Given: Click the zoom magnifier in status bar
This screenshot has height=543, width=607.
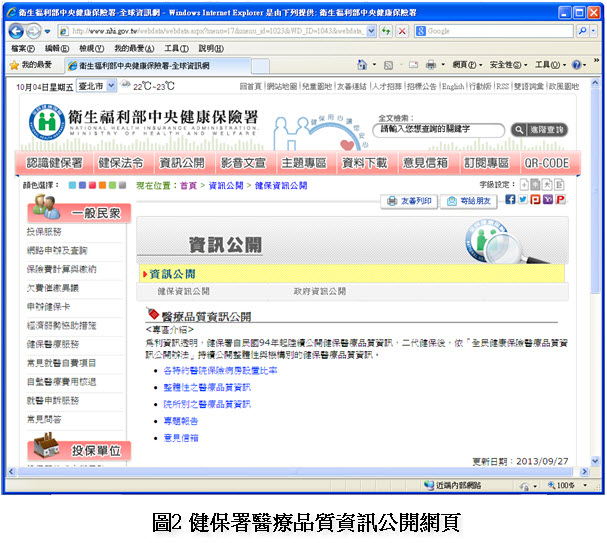Looking at the screenshot, I should point(551,485).
